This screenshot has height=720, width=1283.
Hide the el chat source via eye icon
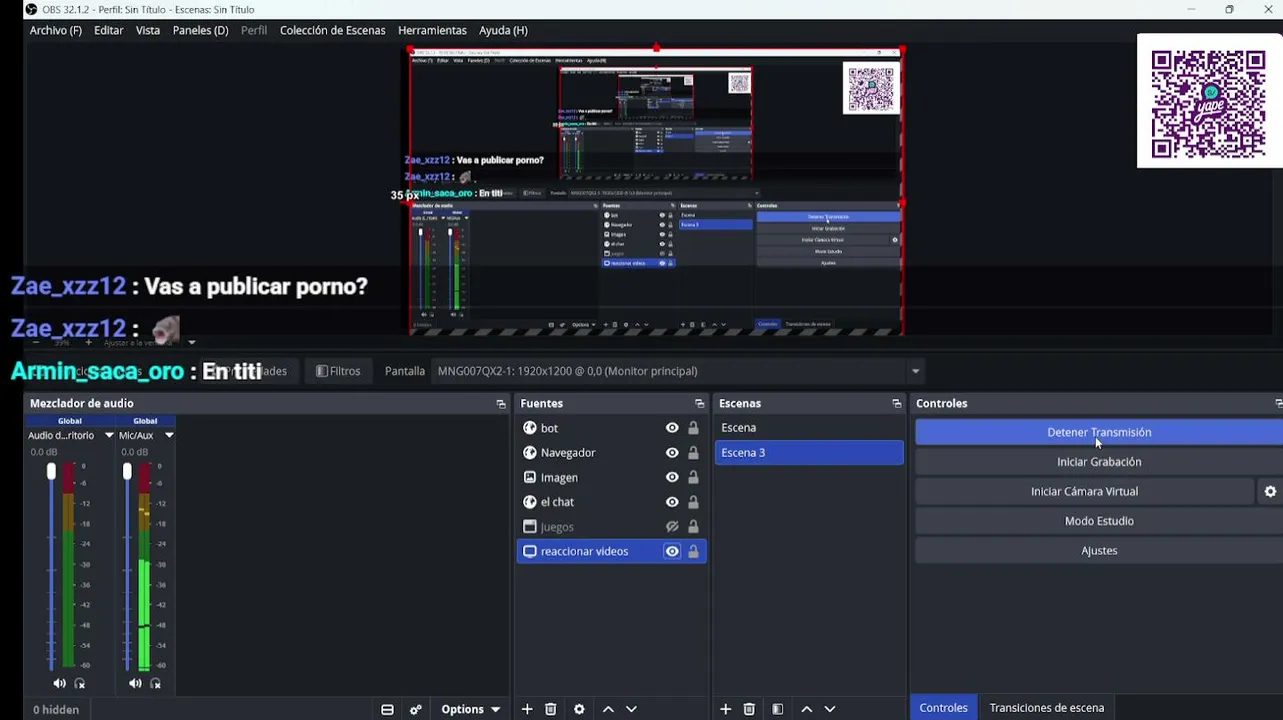pos(672,502)
